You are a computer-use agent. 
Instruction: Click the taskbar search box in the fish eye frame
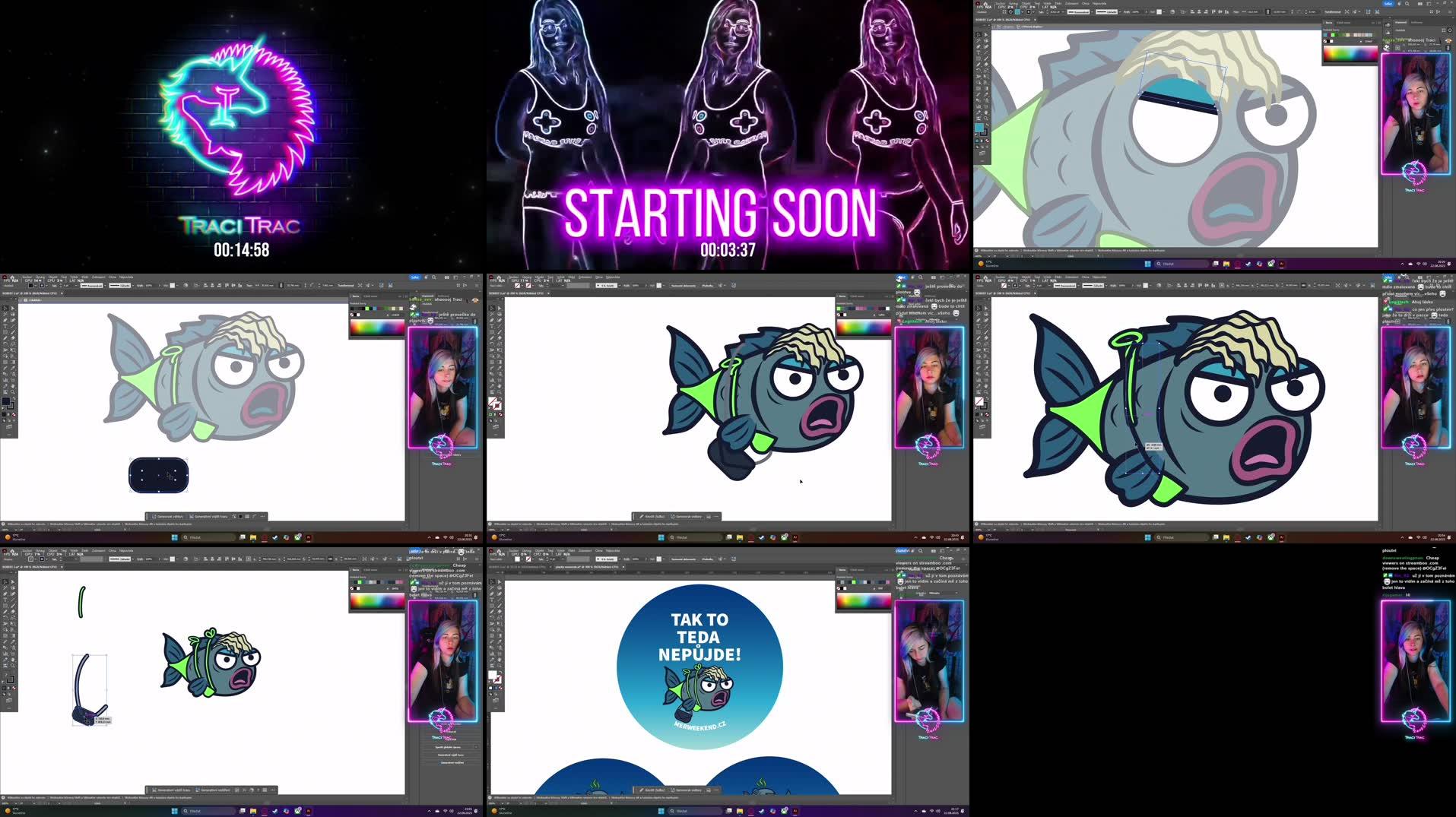[1181, 264]
